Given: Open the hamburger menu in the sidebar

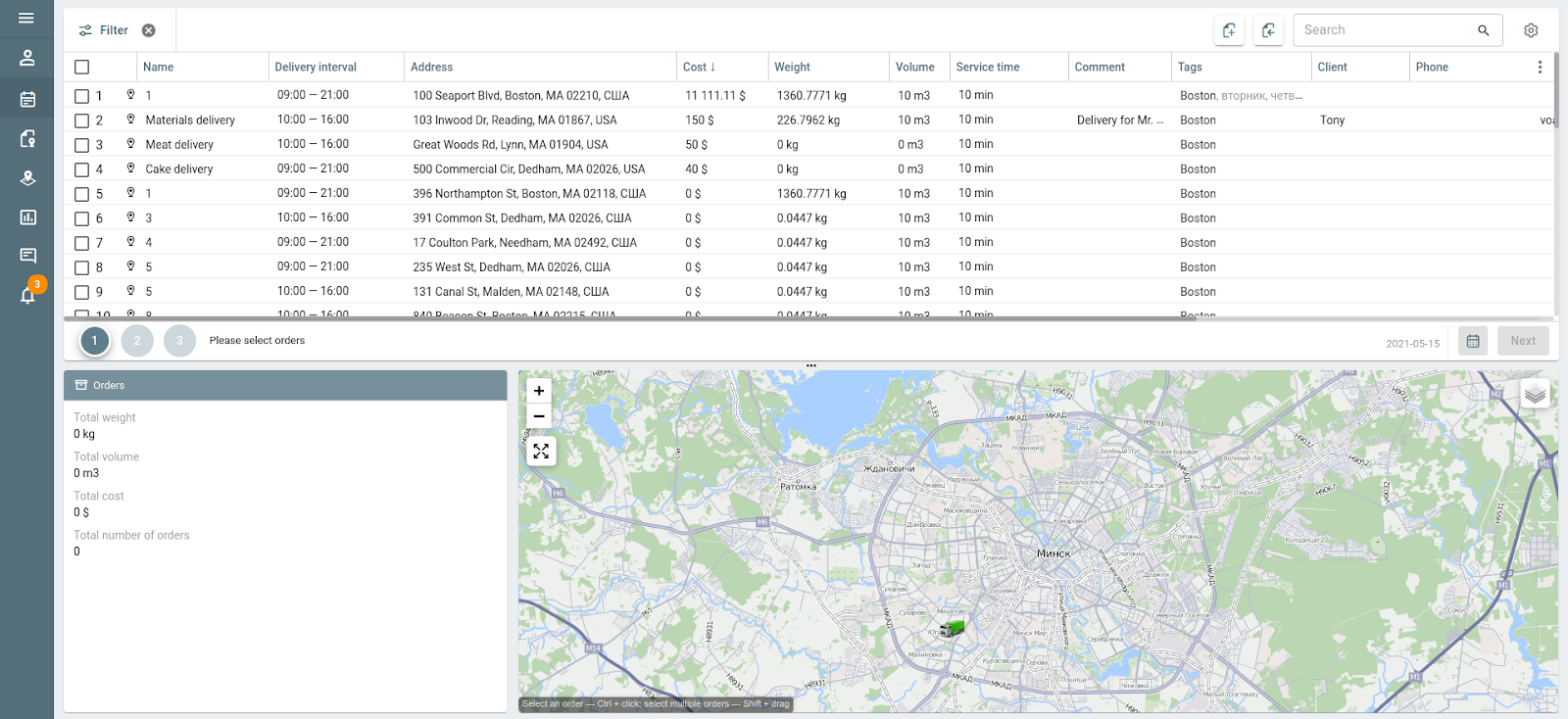Looking at the screenshot, I should pos(26,18).
